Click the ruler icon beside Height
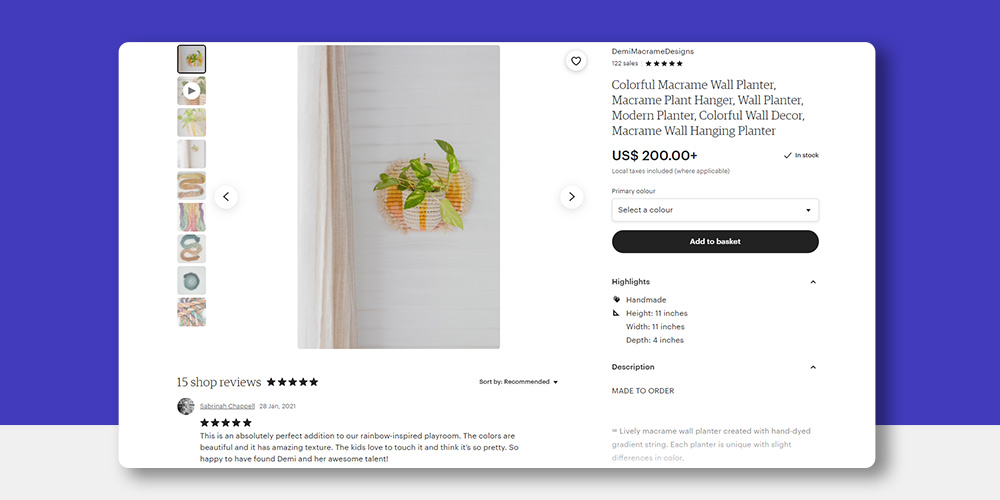The image size is (1000, 500). click(x=616, y=313)
